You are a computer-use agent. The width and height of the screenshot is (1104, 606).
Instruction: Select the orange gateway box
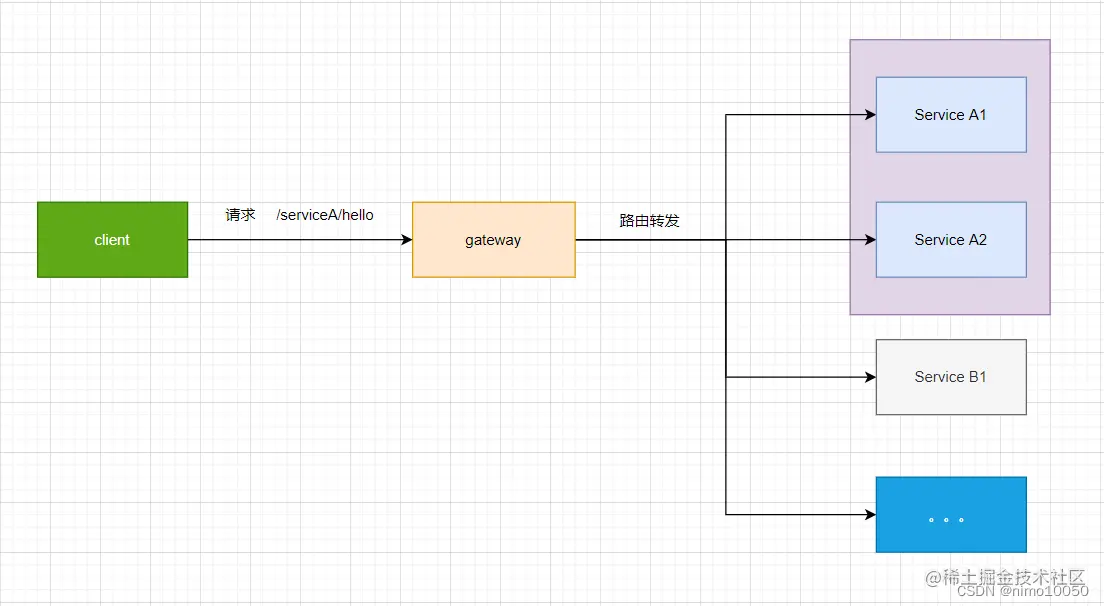click(x=494, y=240)
